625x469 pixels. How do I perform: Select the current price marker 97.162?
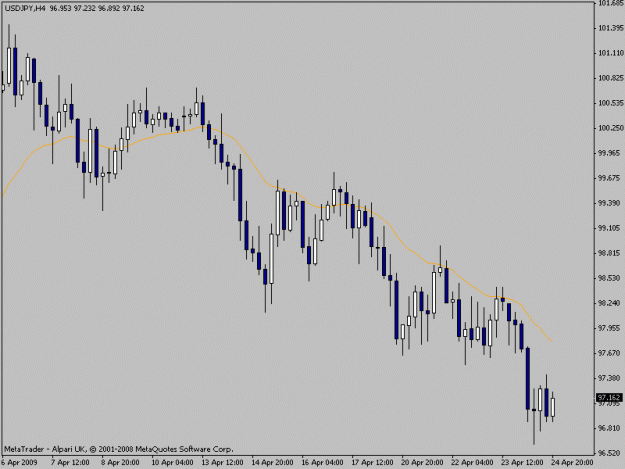609,398
